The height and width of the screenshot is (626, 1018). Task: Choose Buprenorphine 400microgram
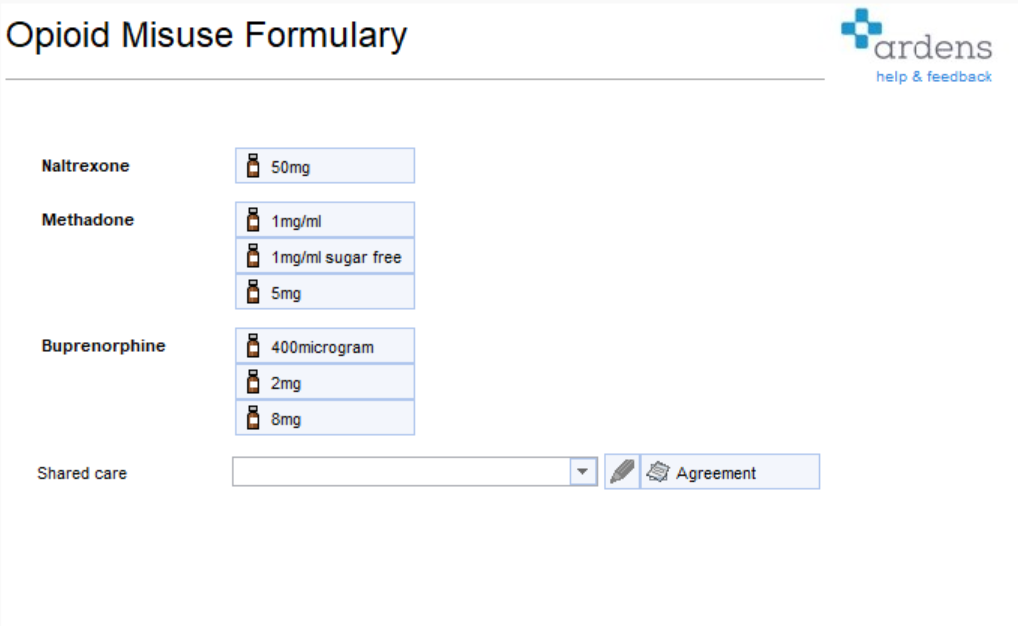point(325,346)
